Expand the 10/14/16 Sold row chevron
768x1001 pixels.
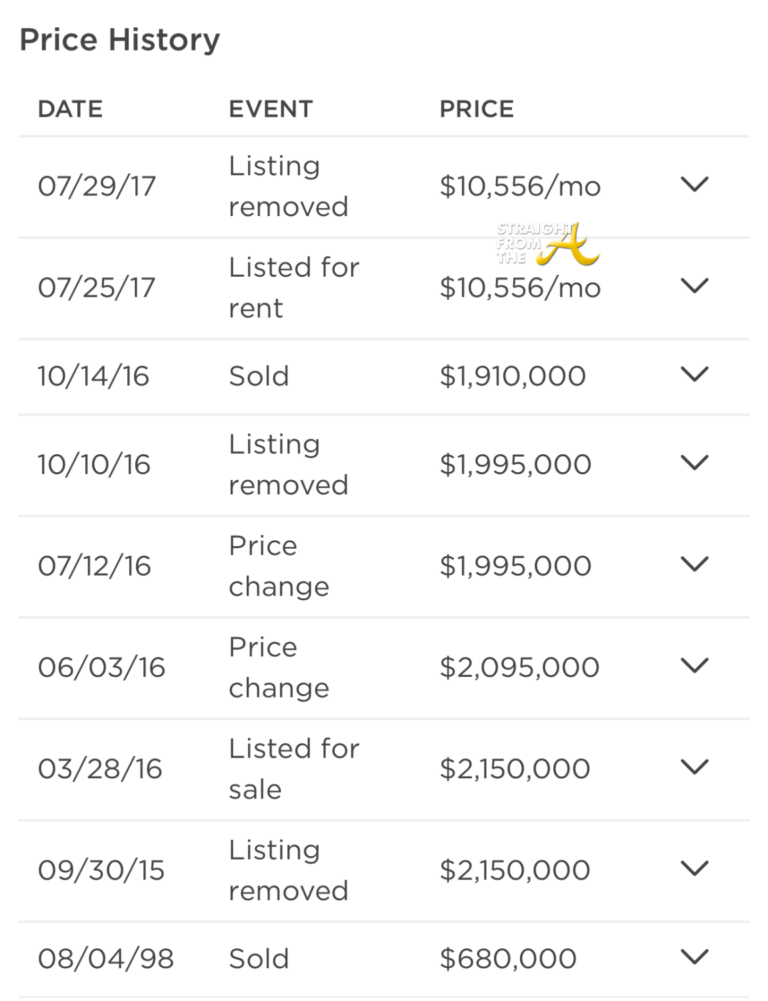tap(694, 374)
